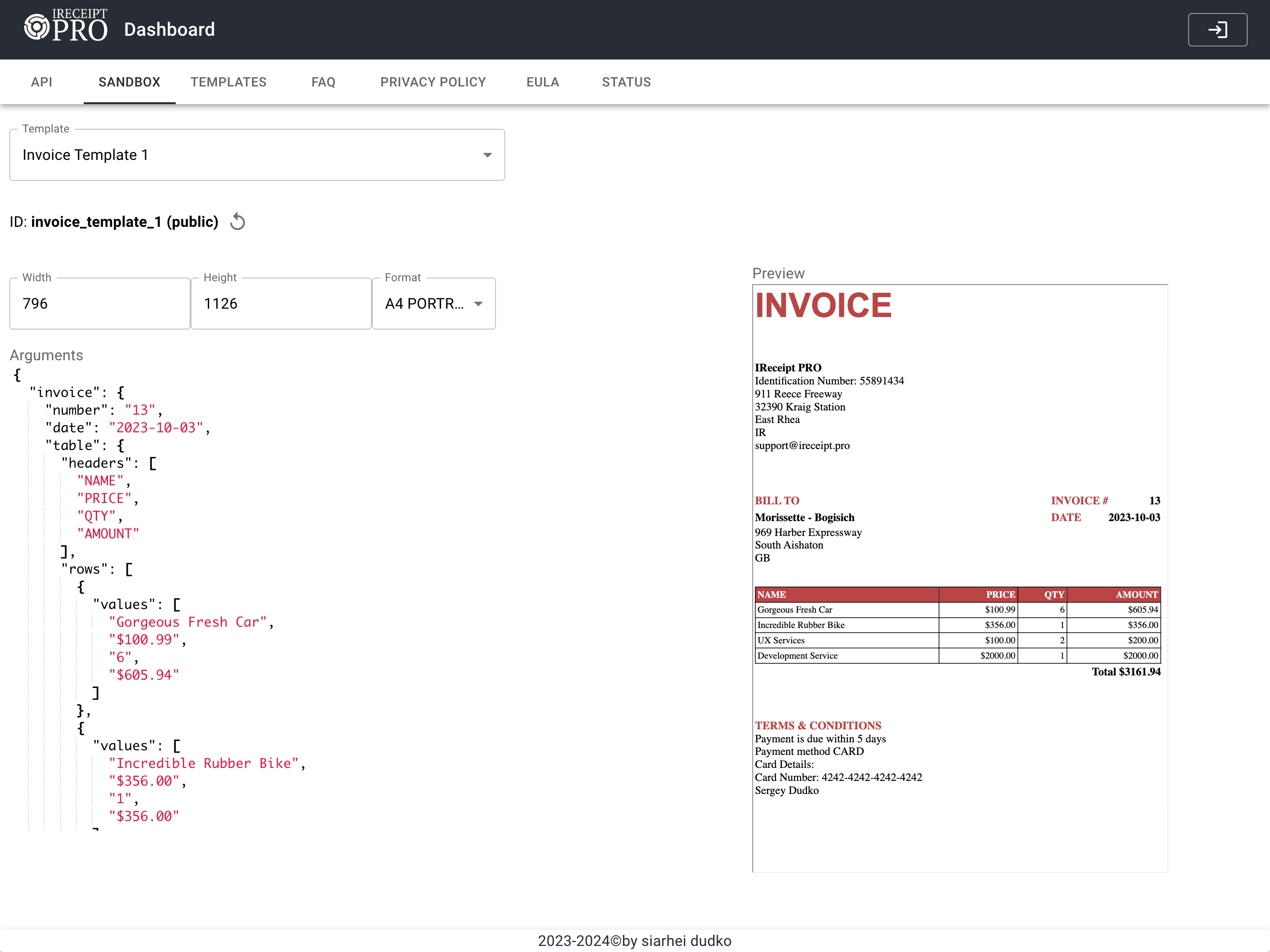1270x952 pixels.
Task: Click the "number" value "13" in arguments
Action: tap(140, 410)
